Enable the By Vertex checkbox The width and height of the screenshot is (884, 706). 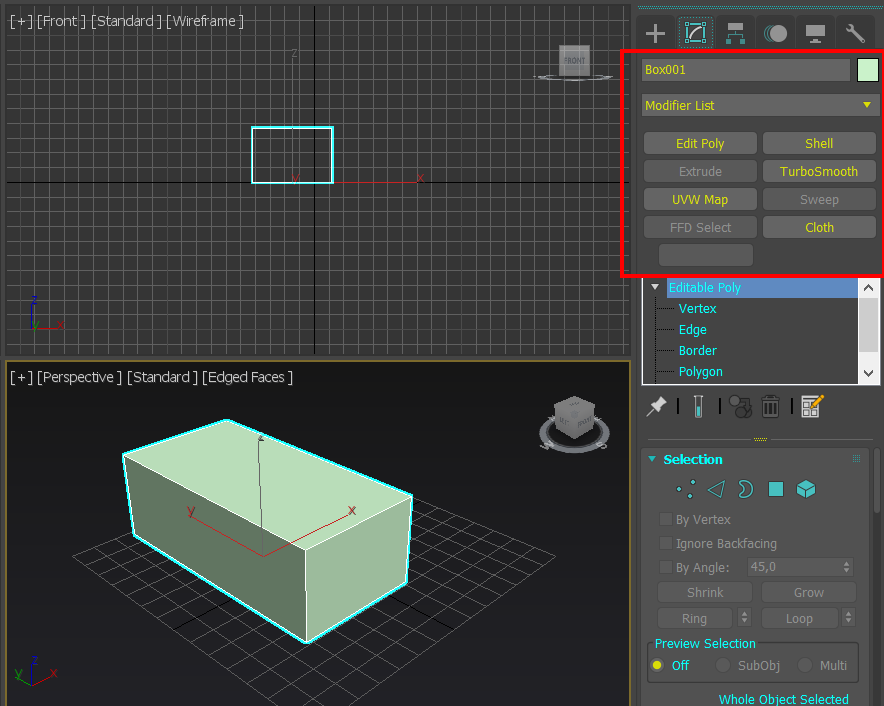666,519
